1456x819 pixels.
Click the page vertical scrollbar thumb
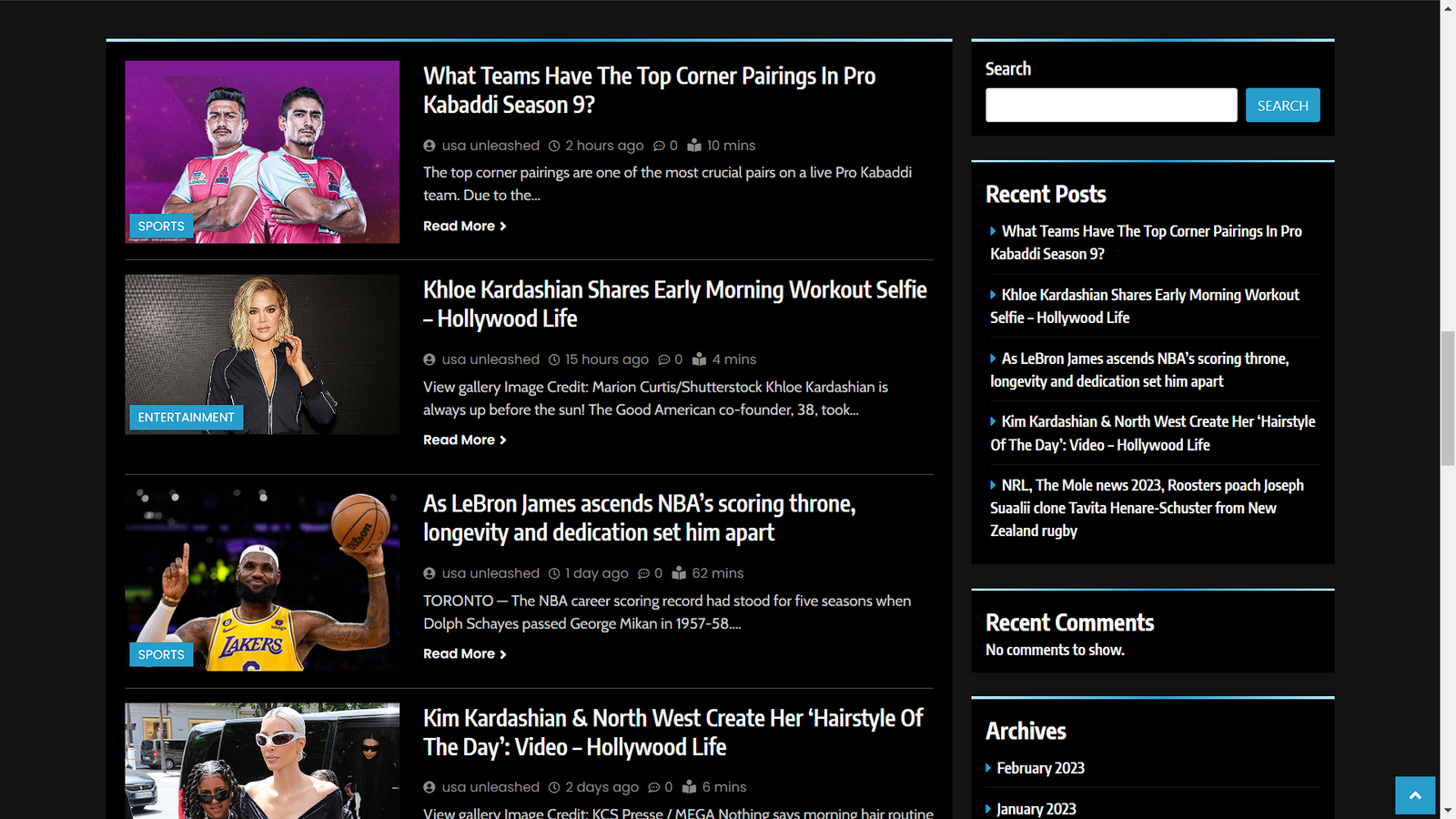point(1448,399)
